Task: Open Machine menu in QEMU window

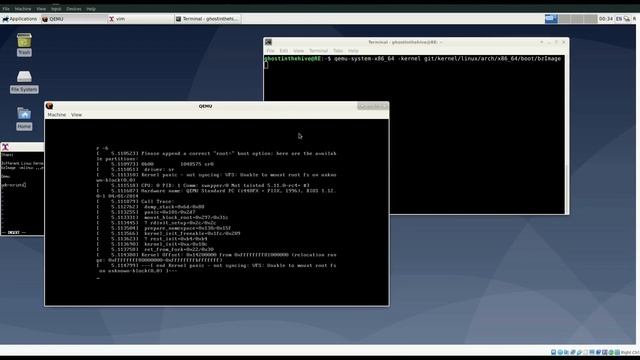Action: click(57, 115)
